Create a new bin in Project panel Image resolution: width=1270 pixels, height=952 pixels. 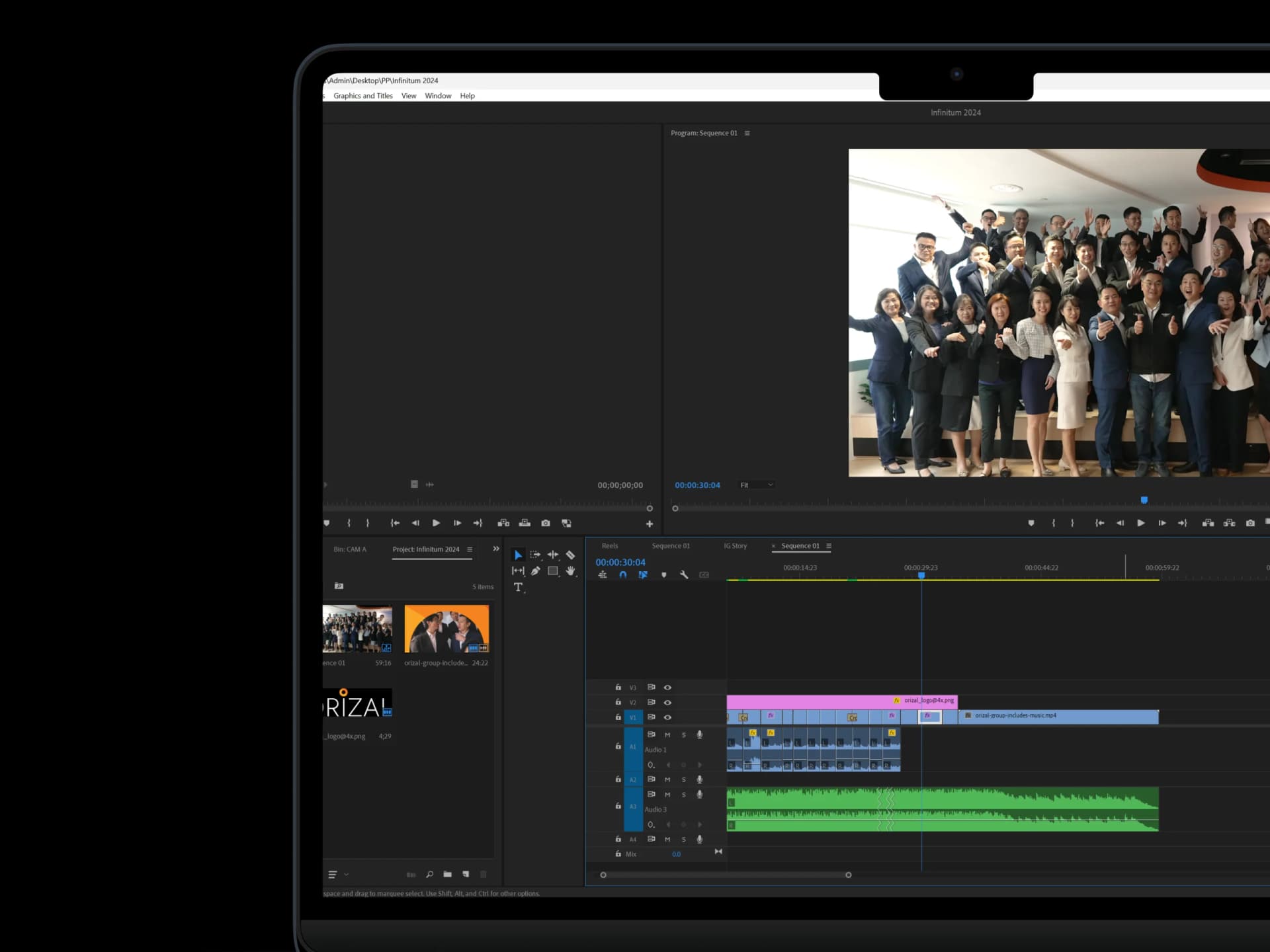[448, 874]
